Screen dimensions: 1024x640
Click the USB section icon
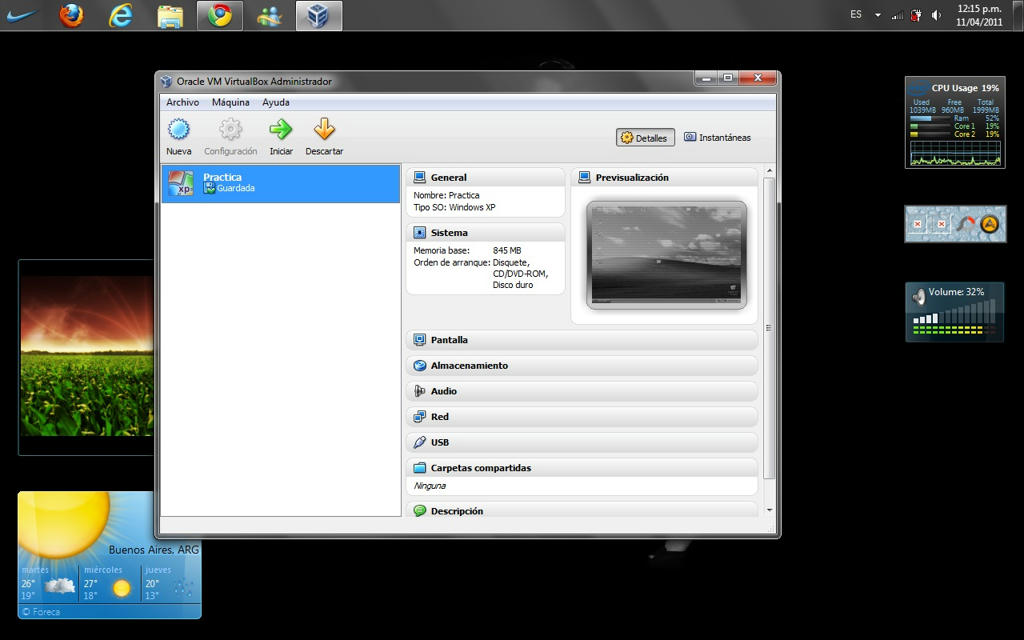[419, 442]
